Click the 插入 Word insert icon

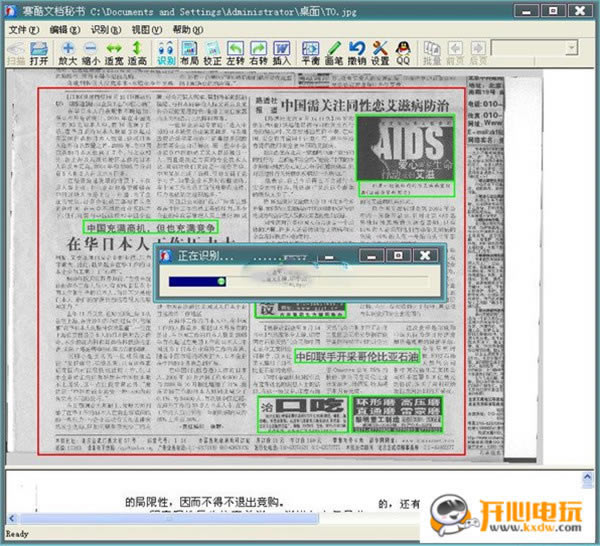[x=282, y=53]
